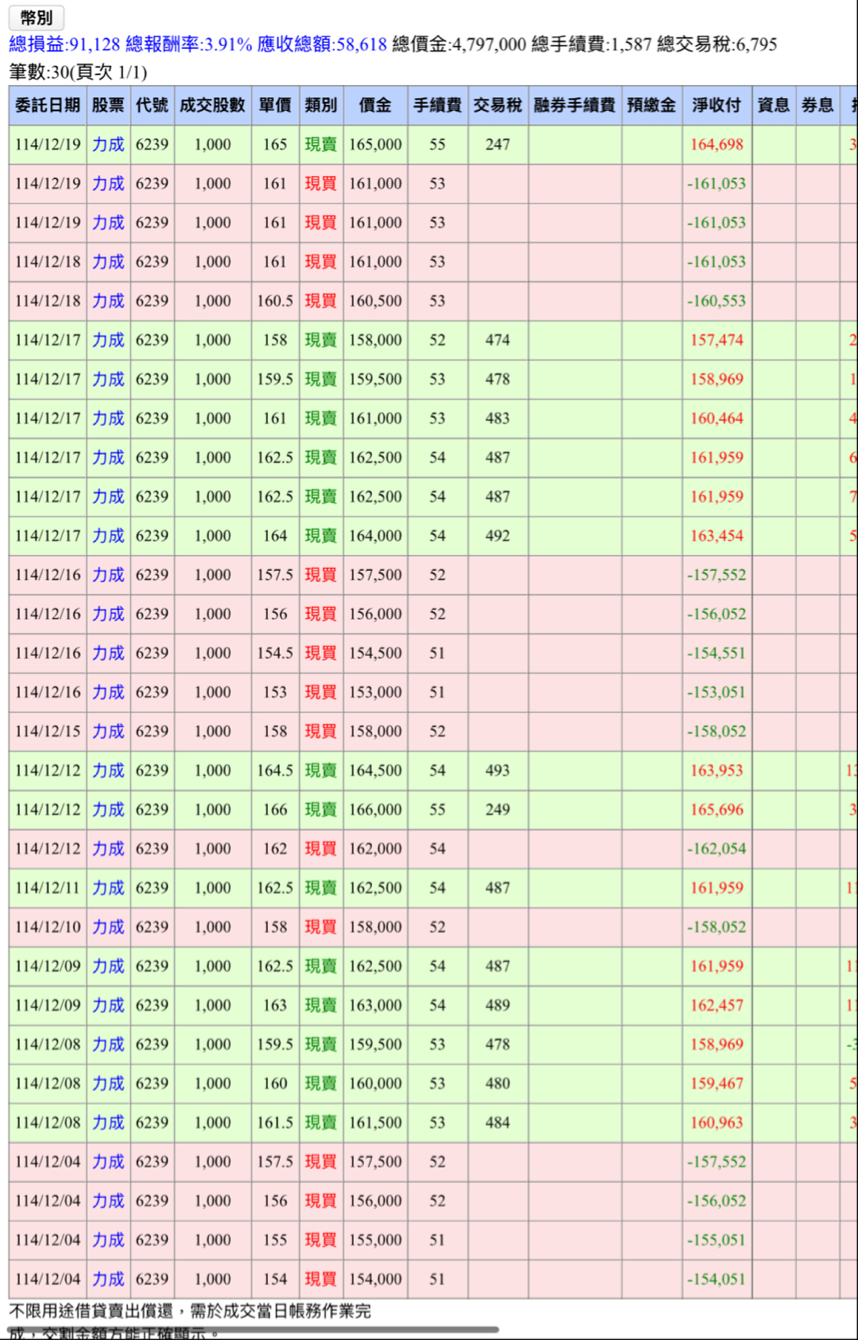Click the 價金 column header

pyautogui.click(x=375, y=105)
